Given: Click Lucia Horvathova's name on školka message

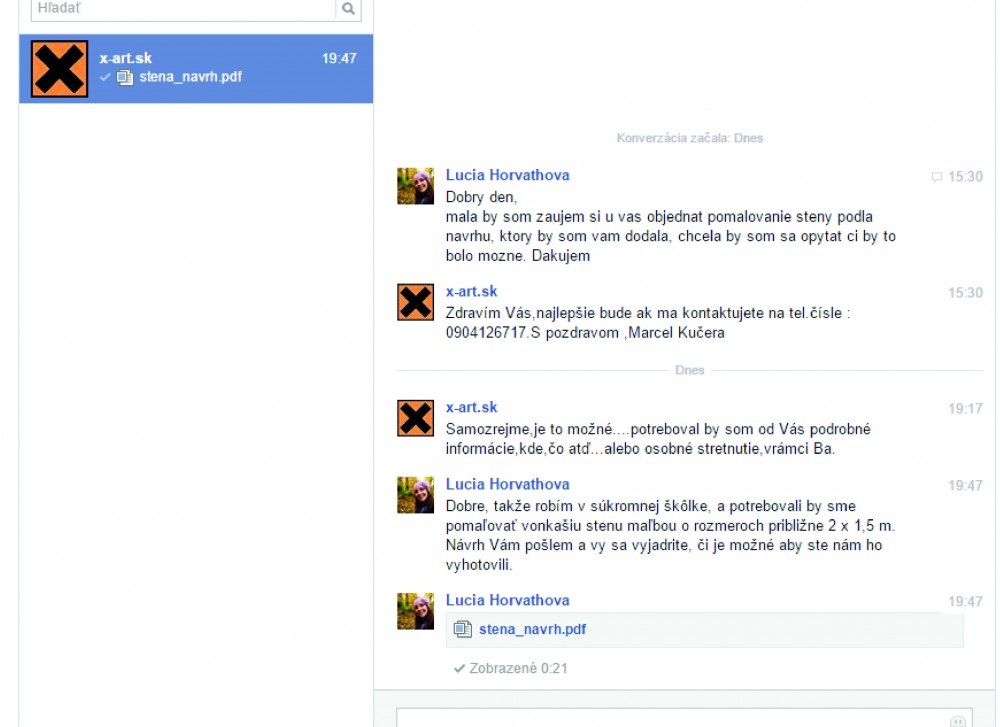Looking at the screenshot, I should pos(507,484).
